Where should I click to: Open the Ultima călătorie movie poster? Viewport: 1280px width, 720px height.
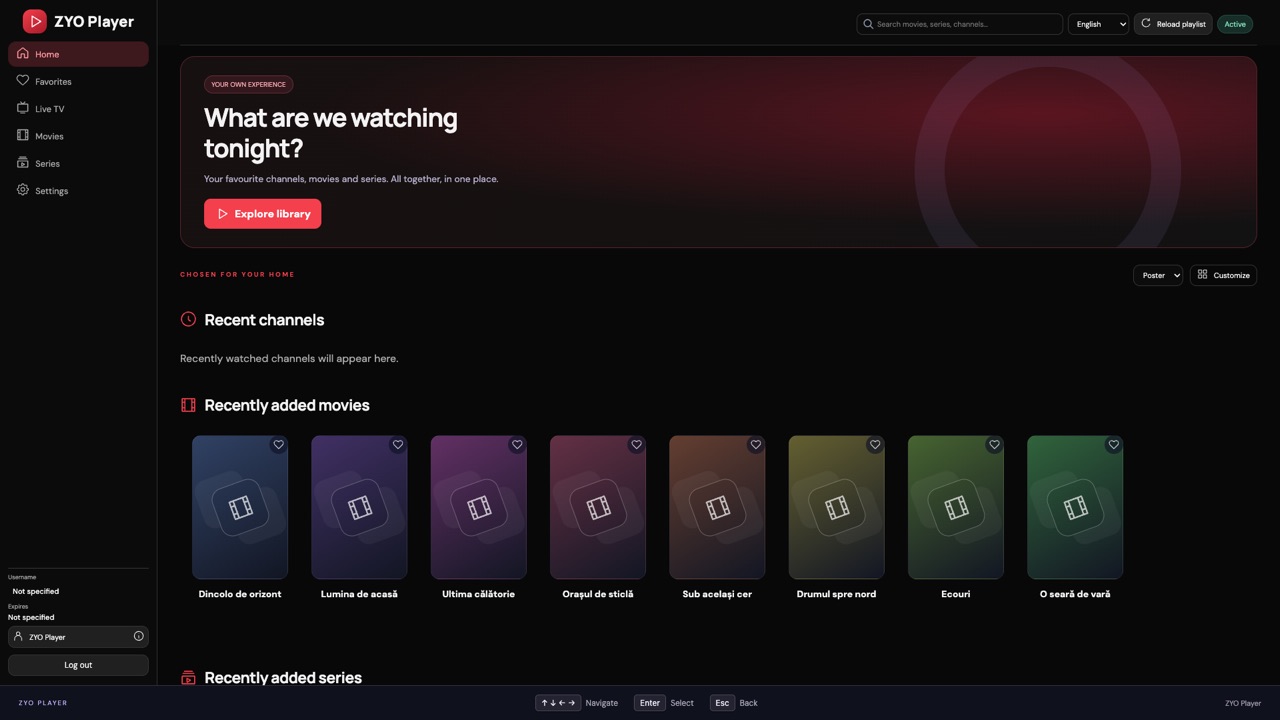click(x=479, y=507)
